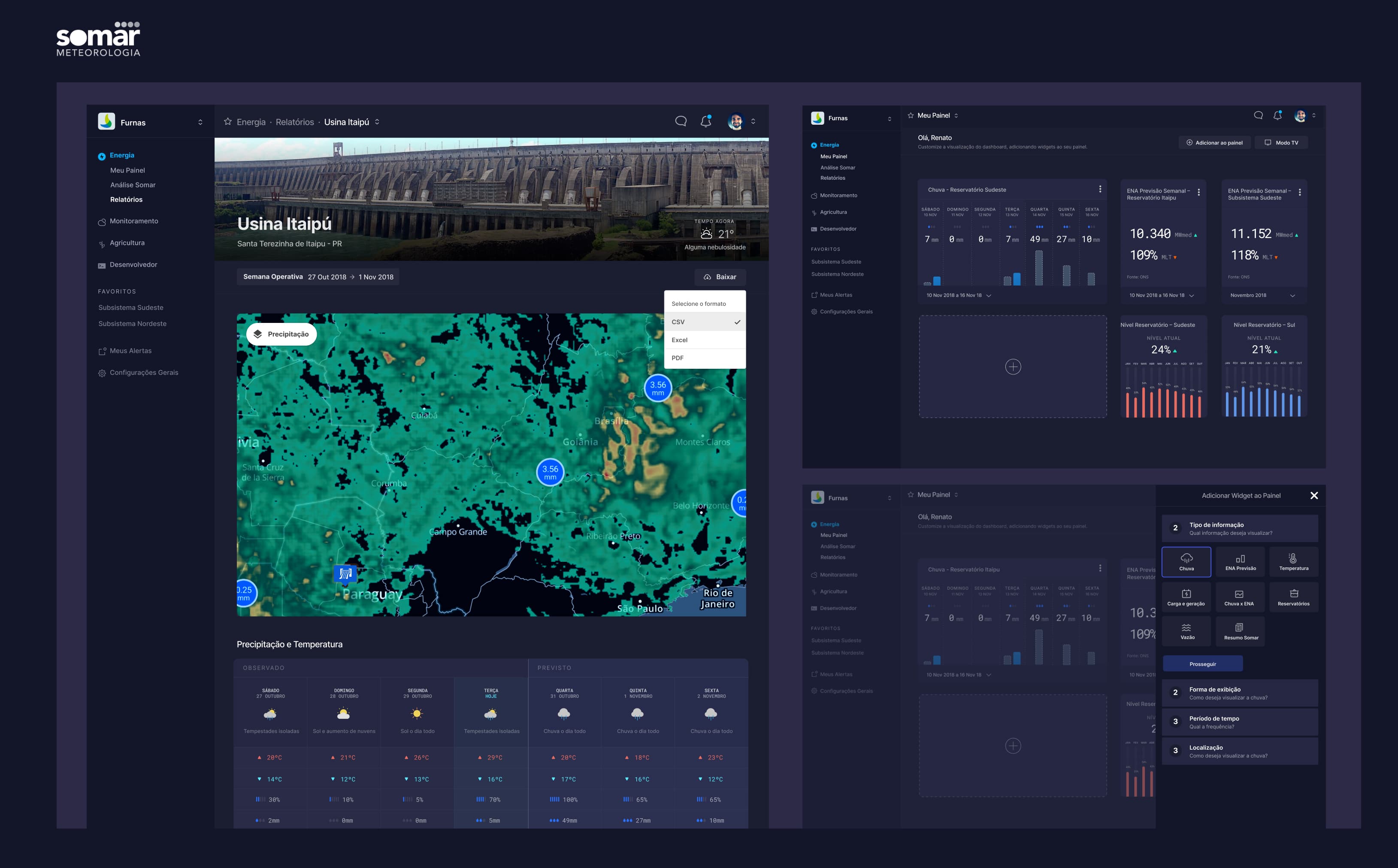This screenshot has height=868, width=1398.
Task: Select Excel in the format menu
Action: (x=705, y=340)
